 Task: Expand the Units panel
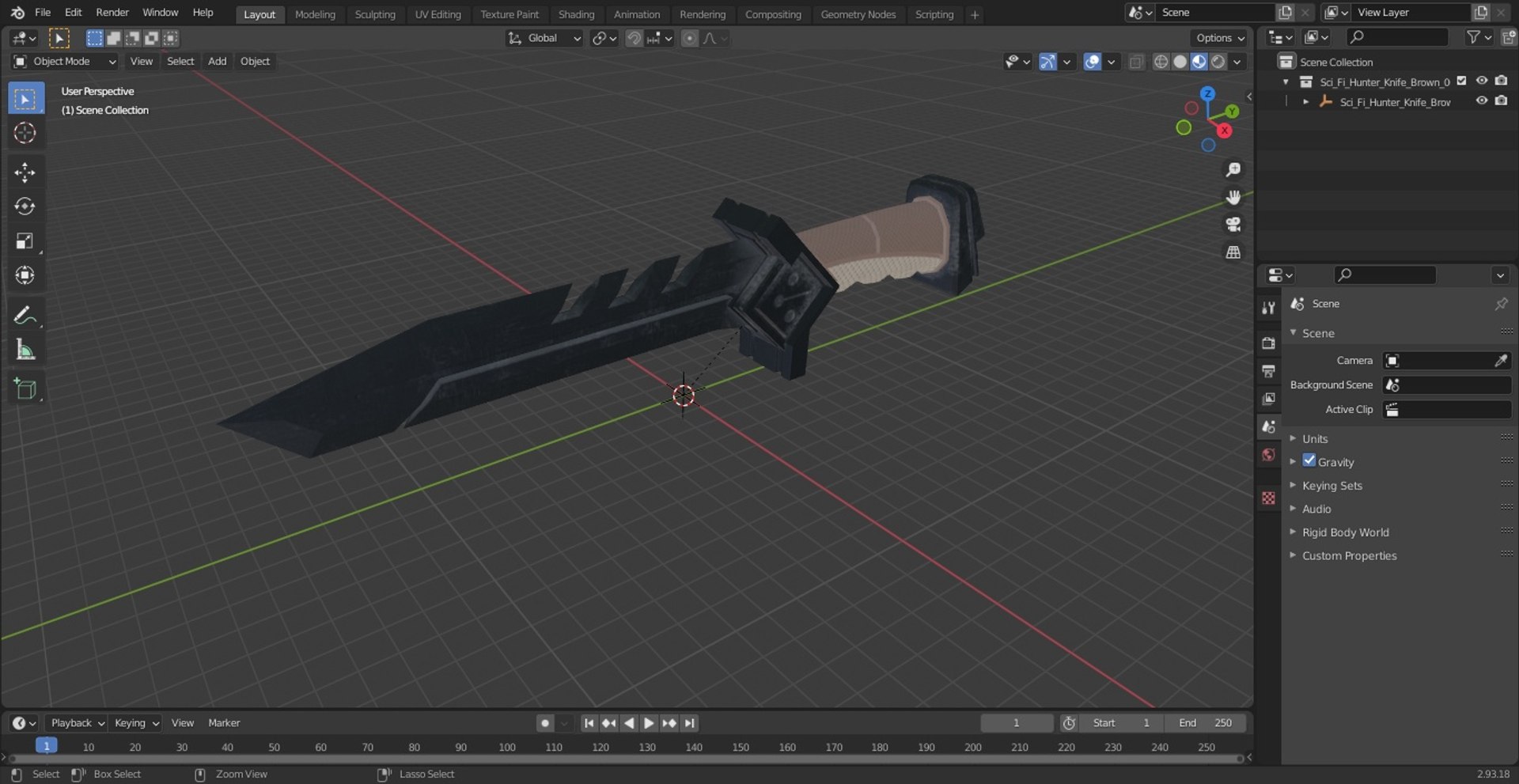[1315, 438]
